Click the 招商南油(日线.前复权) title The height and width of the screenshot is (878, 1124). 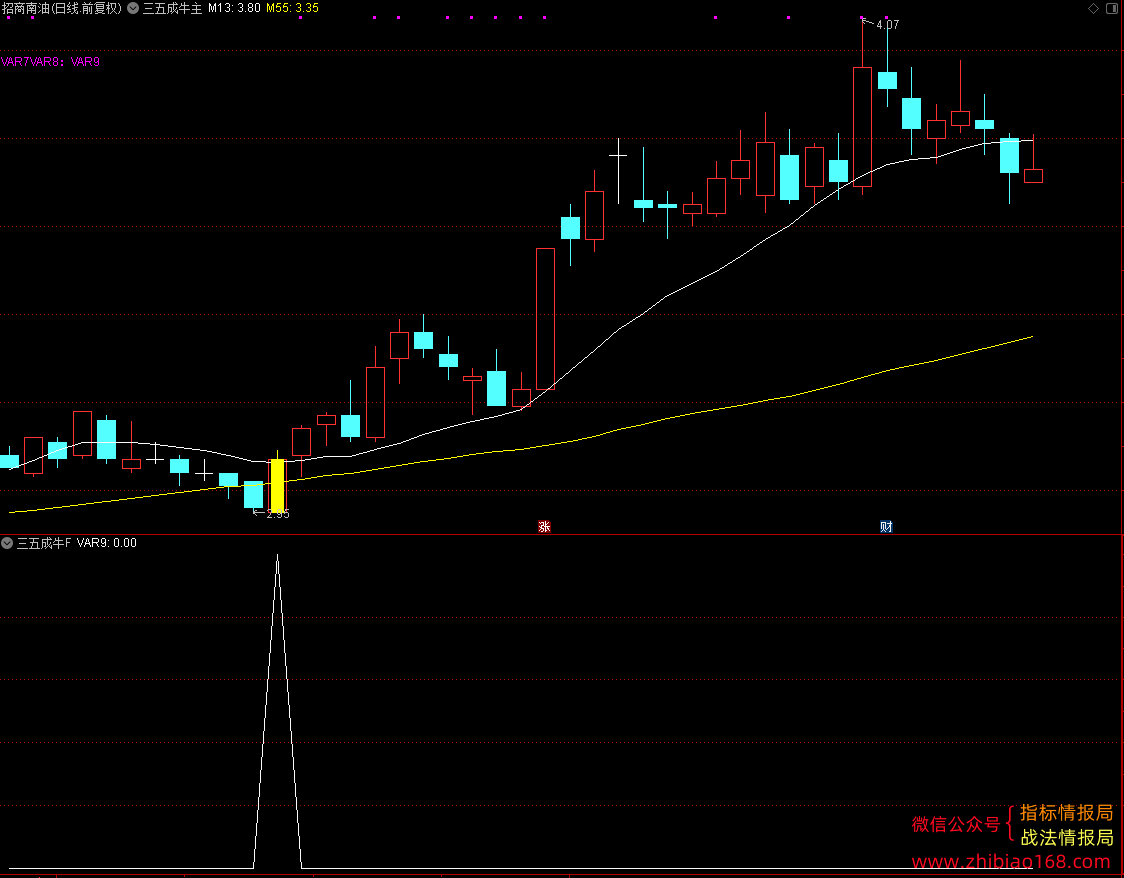(62, 9)
